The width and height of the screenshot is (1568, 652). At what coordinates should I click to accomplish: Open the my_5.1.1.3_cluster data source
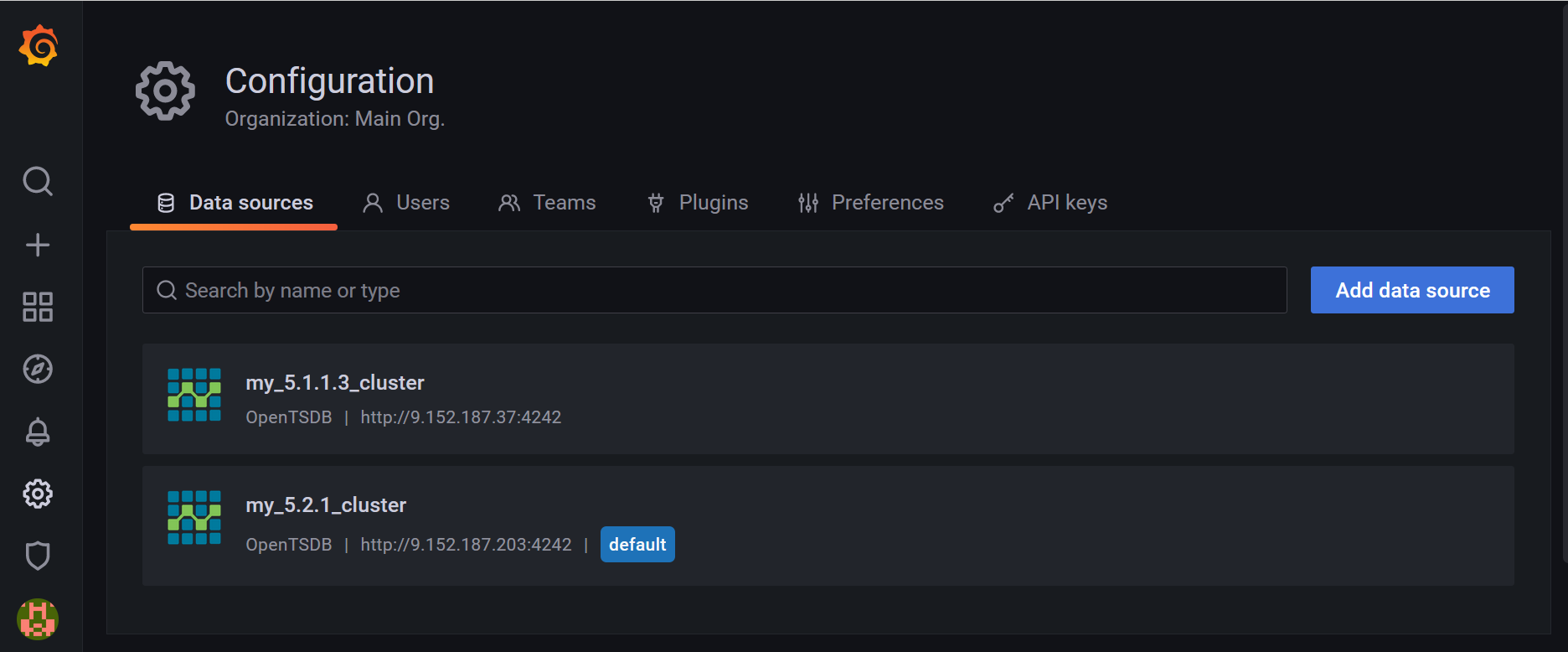click(335, 383)
